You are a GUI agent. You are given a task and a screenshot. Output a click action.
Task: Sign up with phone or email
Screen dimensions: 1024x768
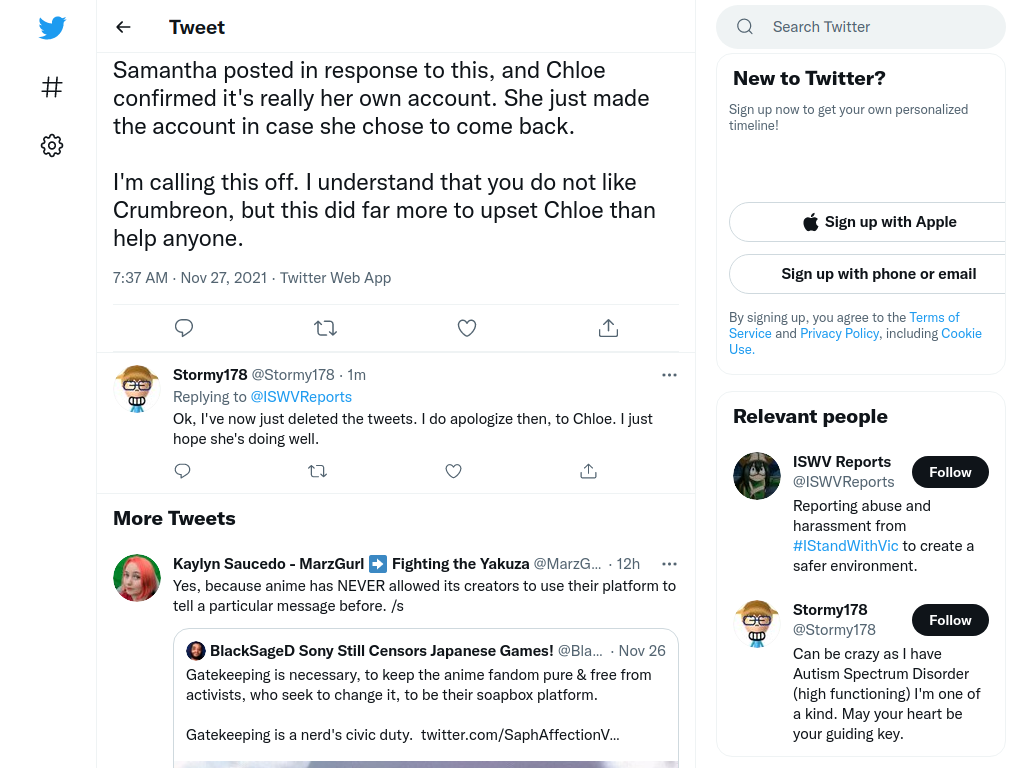pyautogui.click(x=880, y=274)
